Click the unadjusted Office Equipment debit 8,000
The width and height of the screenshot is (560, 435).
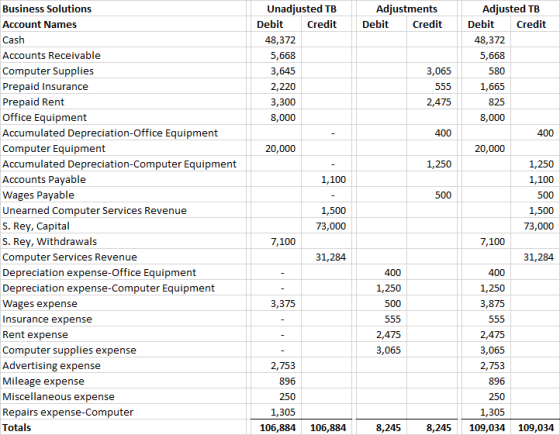(x=283, y=118)
